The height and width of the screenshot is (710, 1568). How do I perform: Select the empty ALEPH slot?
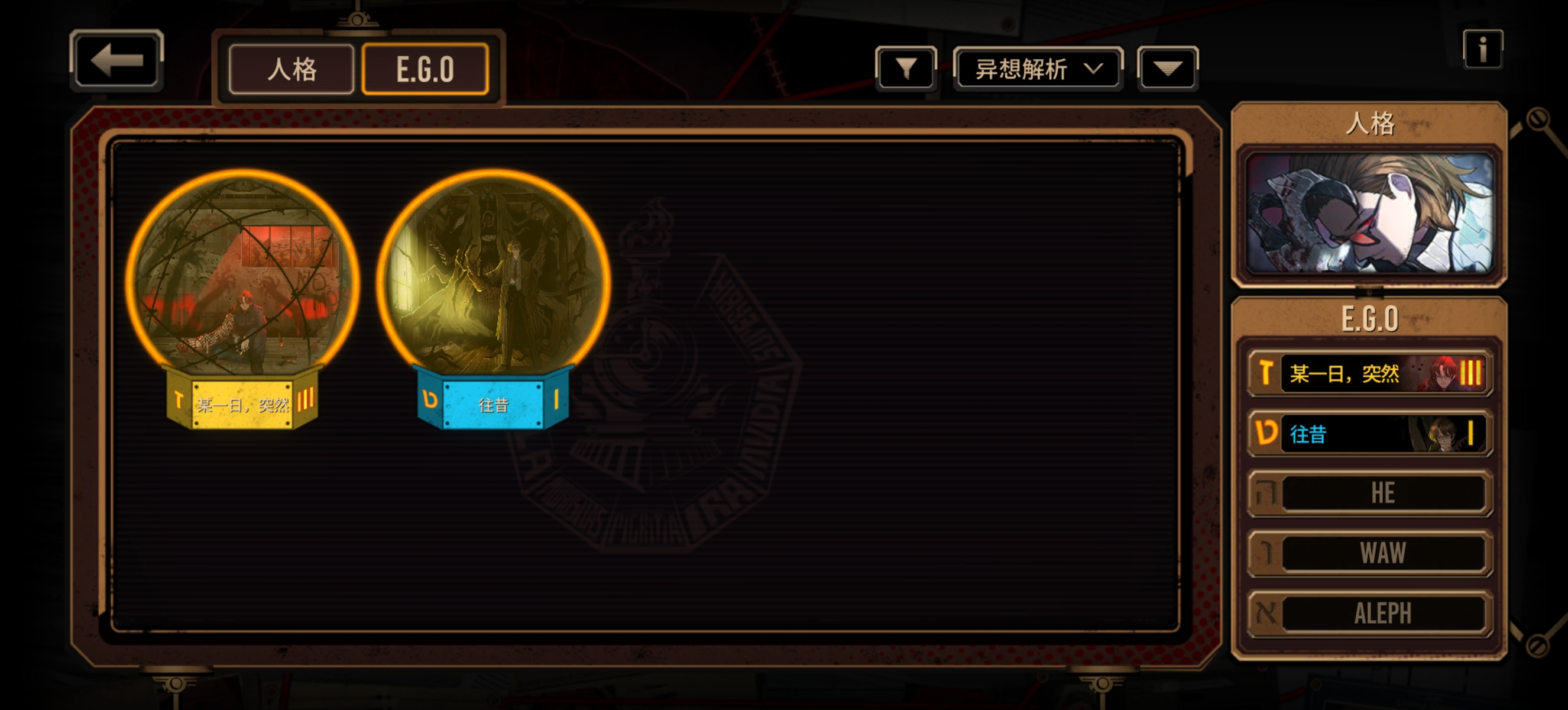(x=1369, y=614)
